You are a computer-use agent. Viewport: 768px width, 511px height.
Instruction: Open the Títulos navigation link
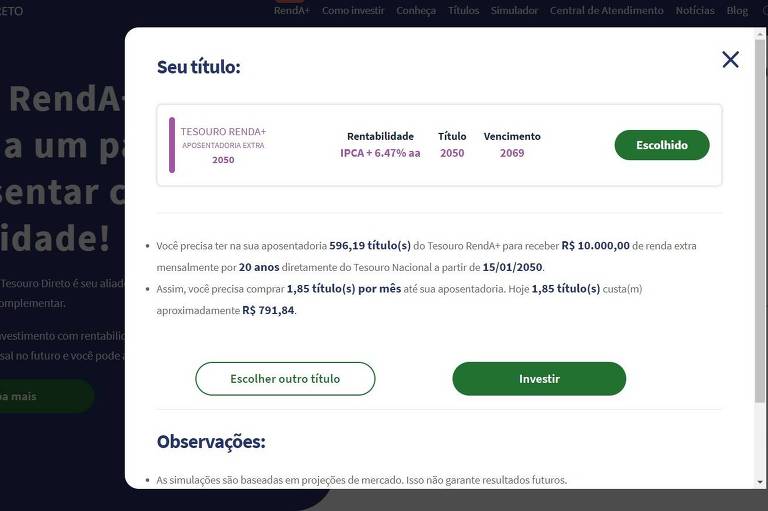[463, 10]
